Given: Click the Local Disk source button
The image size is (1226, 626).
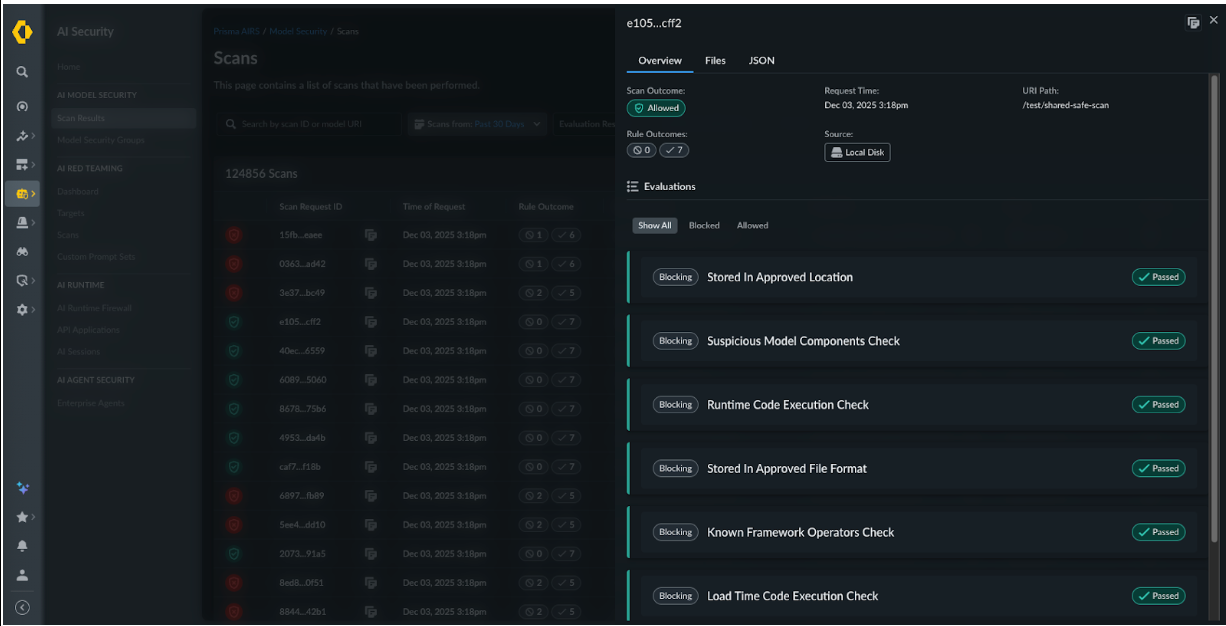Looking at the screenshot, I should click(x=857, y=153).
